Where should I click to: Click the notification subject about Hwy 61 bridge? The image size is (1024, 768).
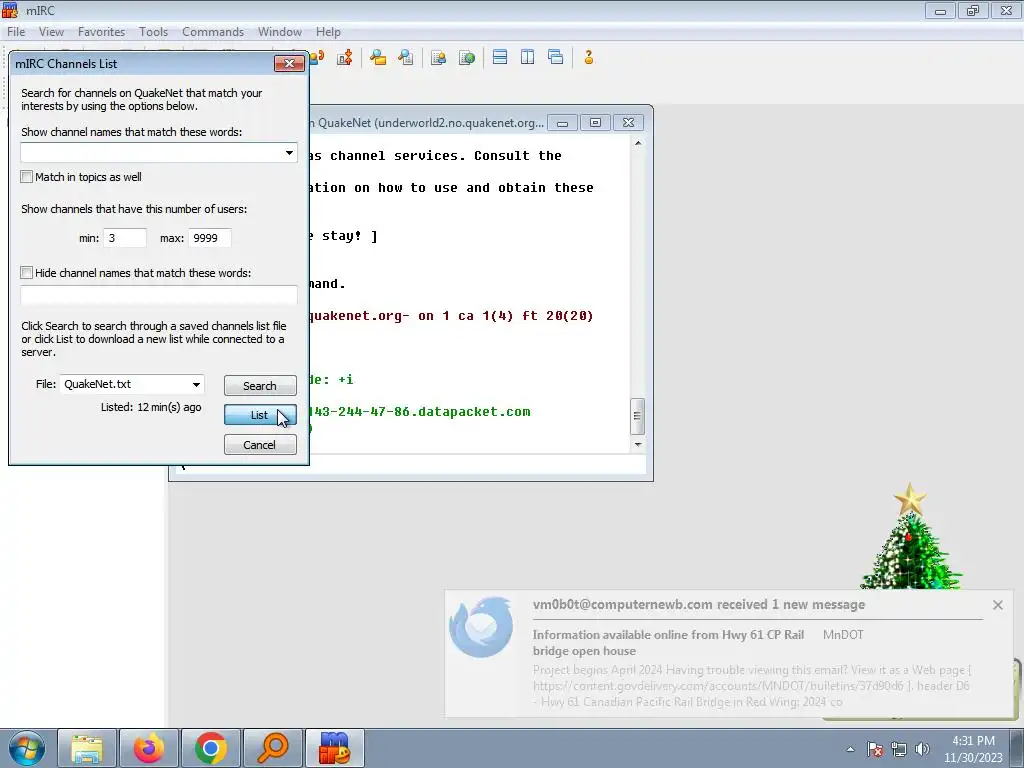pos(668,643)
